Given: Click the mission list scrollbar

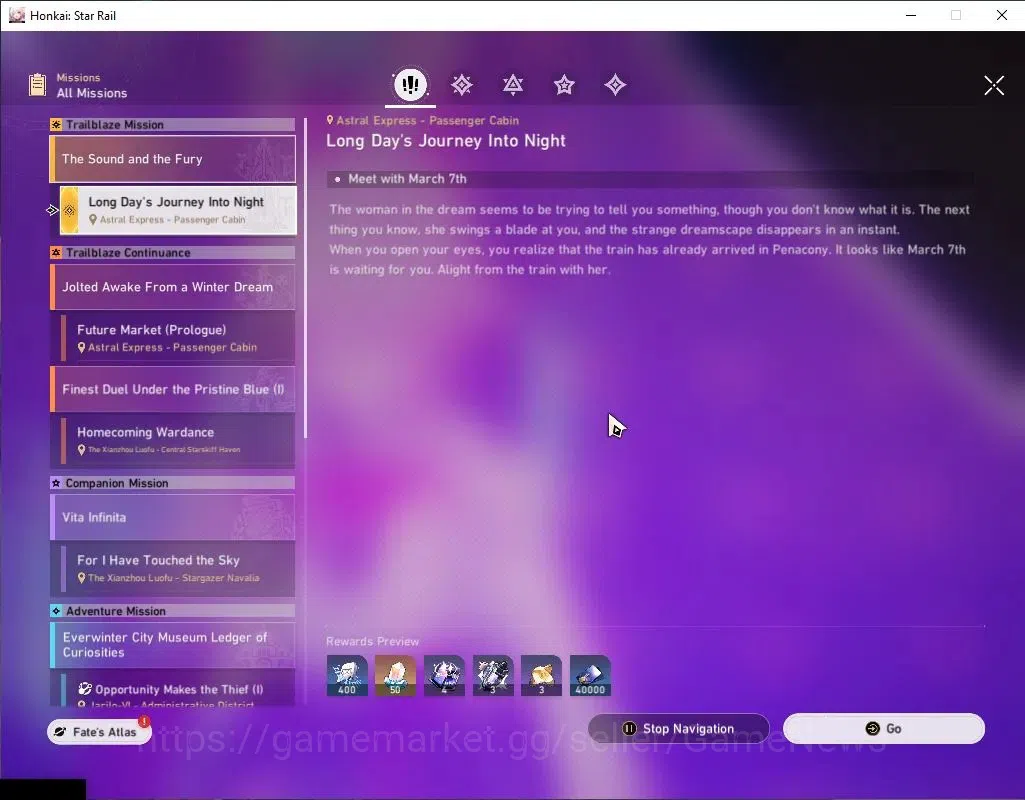Looking at the screenshot, I should pyautogui.click(x=305, y=278).
